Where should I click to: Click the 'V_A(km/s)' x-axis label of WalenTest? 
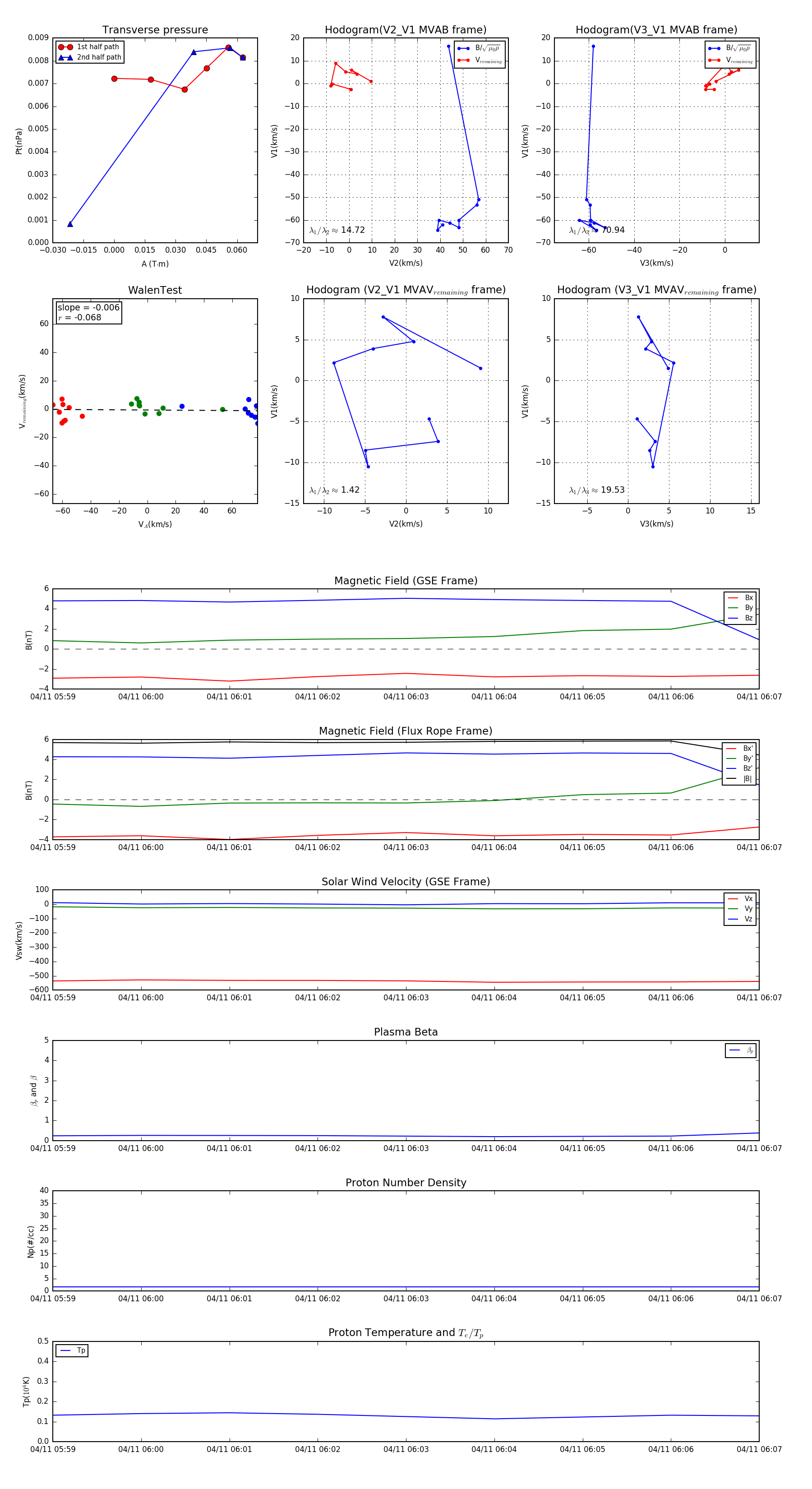(x=155, y=524)
